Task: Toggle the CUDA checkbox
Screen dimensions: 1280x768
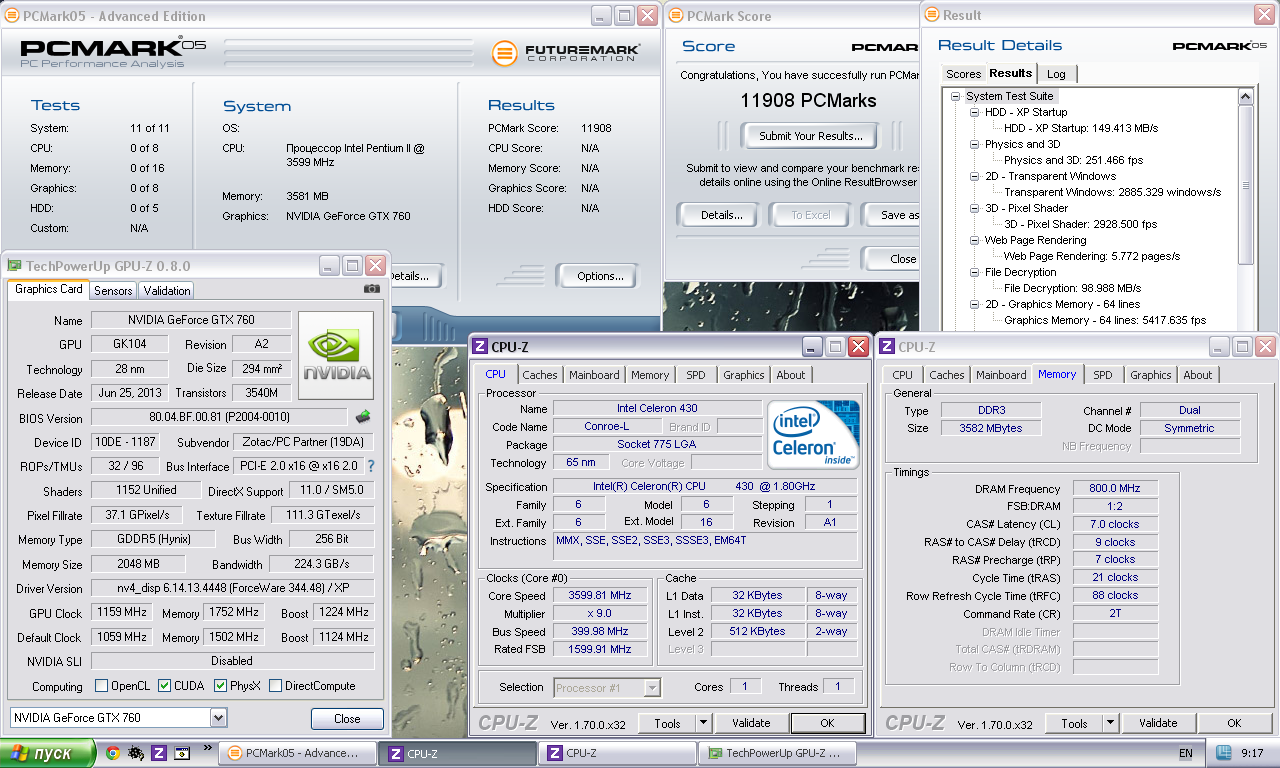Action: pyautogui.click(x=164, y=686)
